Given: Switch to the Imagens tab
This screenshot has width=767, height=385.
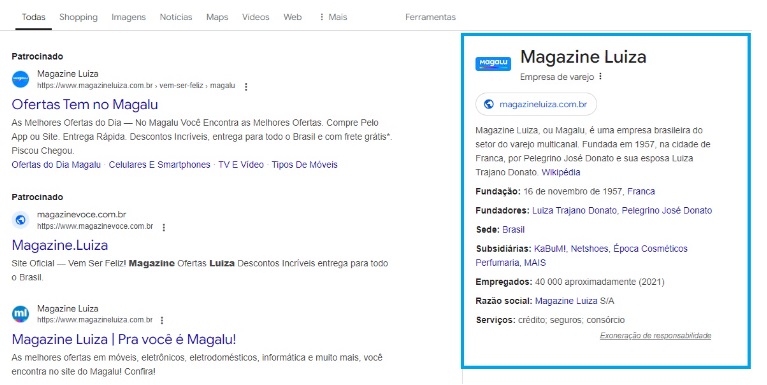Looking at the screenshot, I should [x=129, y=17].
